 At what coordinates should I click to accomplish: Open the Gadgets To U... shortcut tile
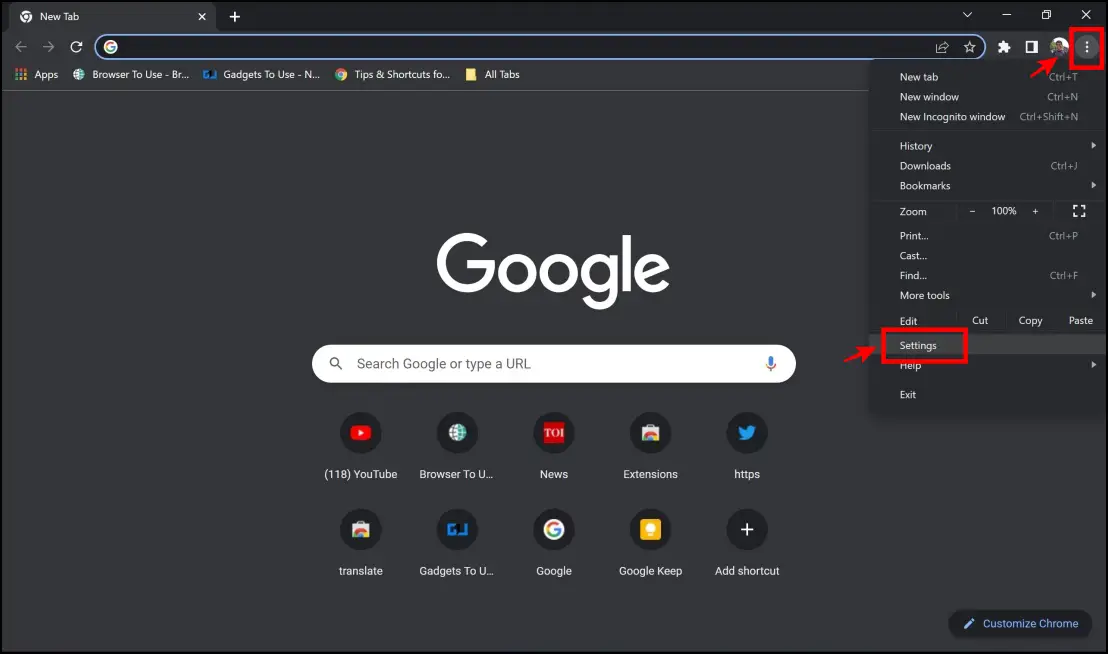pos(456,544)
